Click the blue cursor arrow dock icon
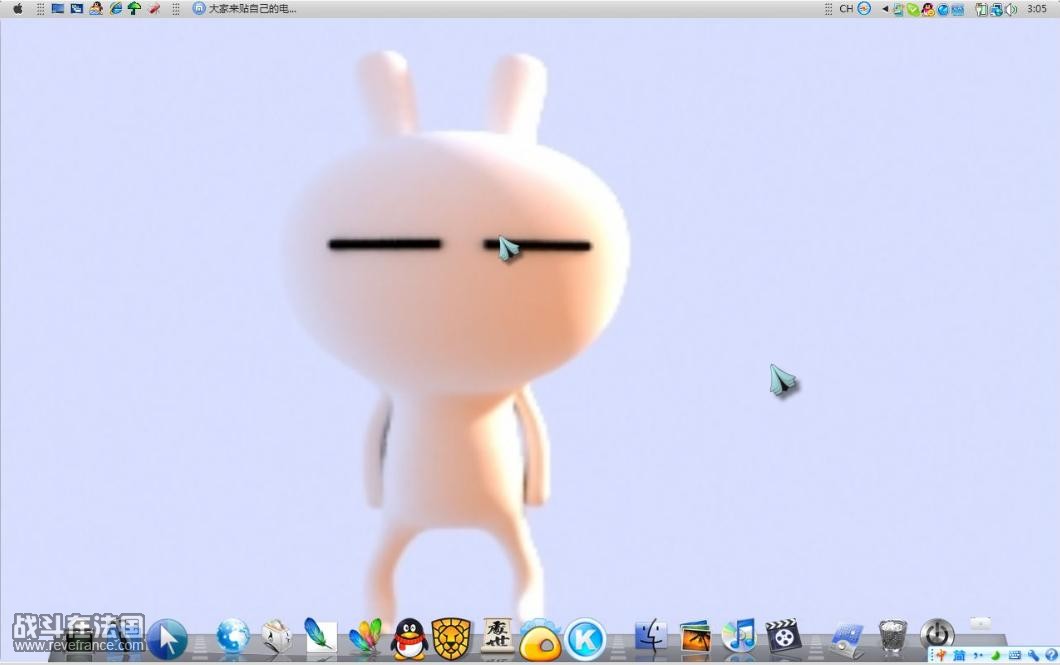The width and height of the screenshot is (1060, 665). point(167,639)
